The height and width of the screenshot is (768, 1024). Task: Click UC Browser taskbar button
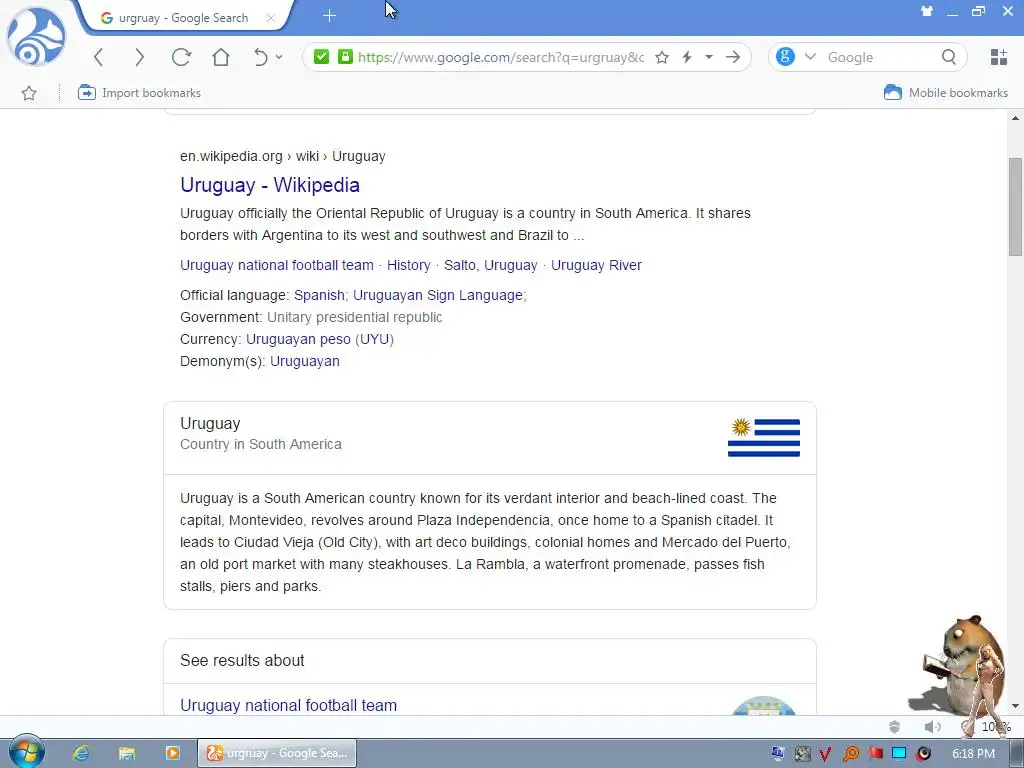(x=277, y=753)
